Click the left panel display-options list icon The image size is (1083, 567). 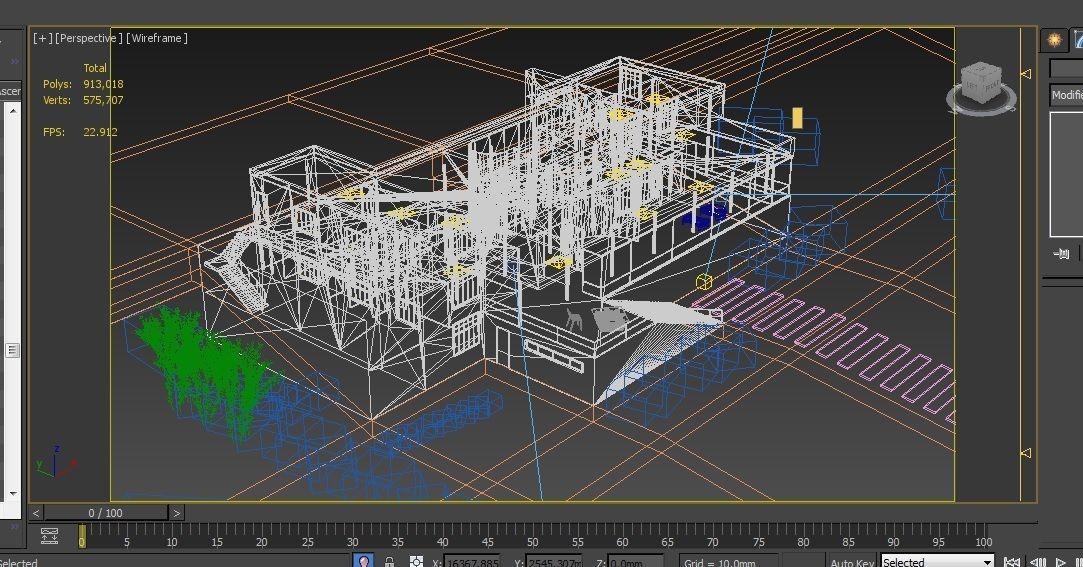click(12, 350)
